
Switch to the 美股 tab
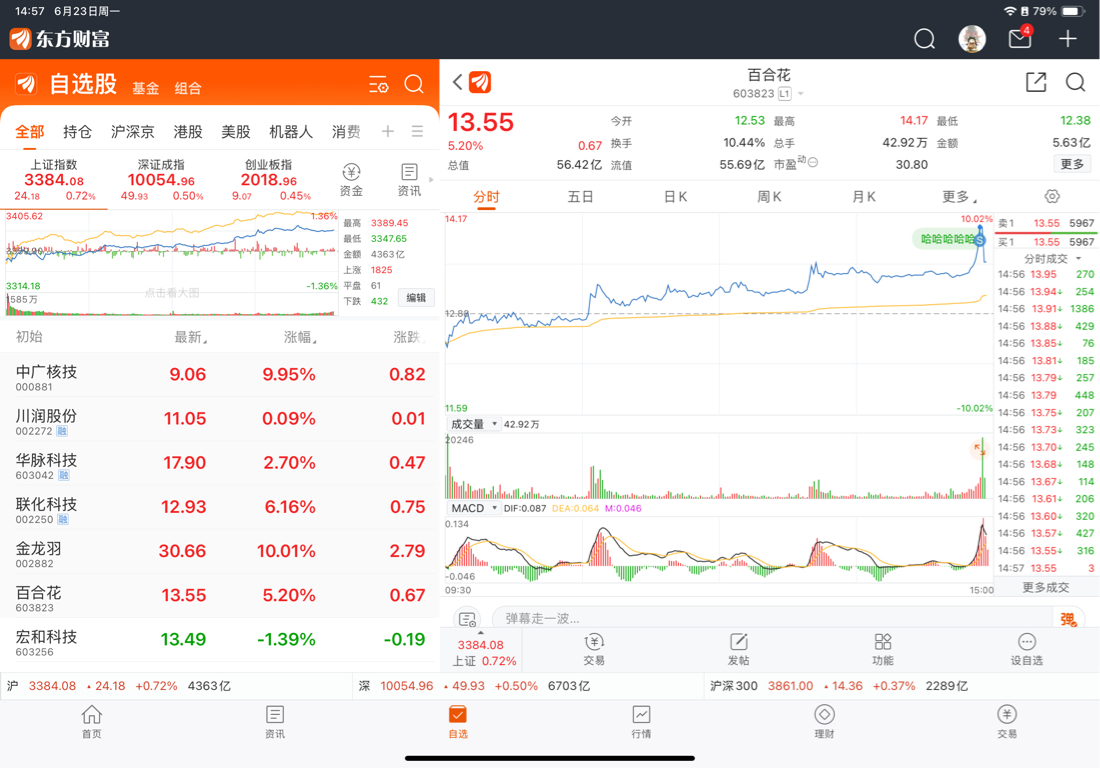[x=235, y=131]
